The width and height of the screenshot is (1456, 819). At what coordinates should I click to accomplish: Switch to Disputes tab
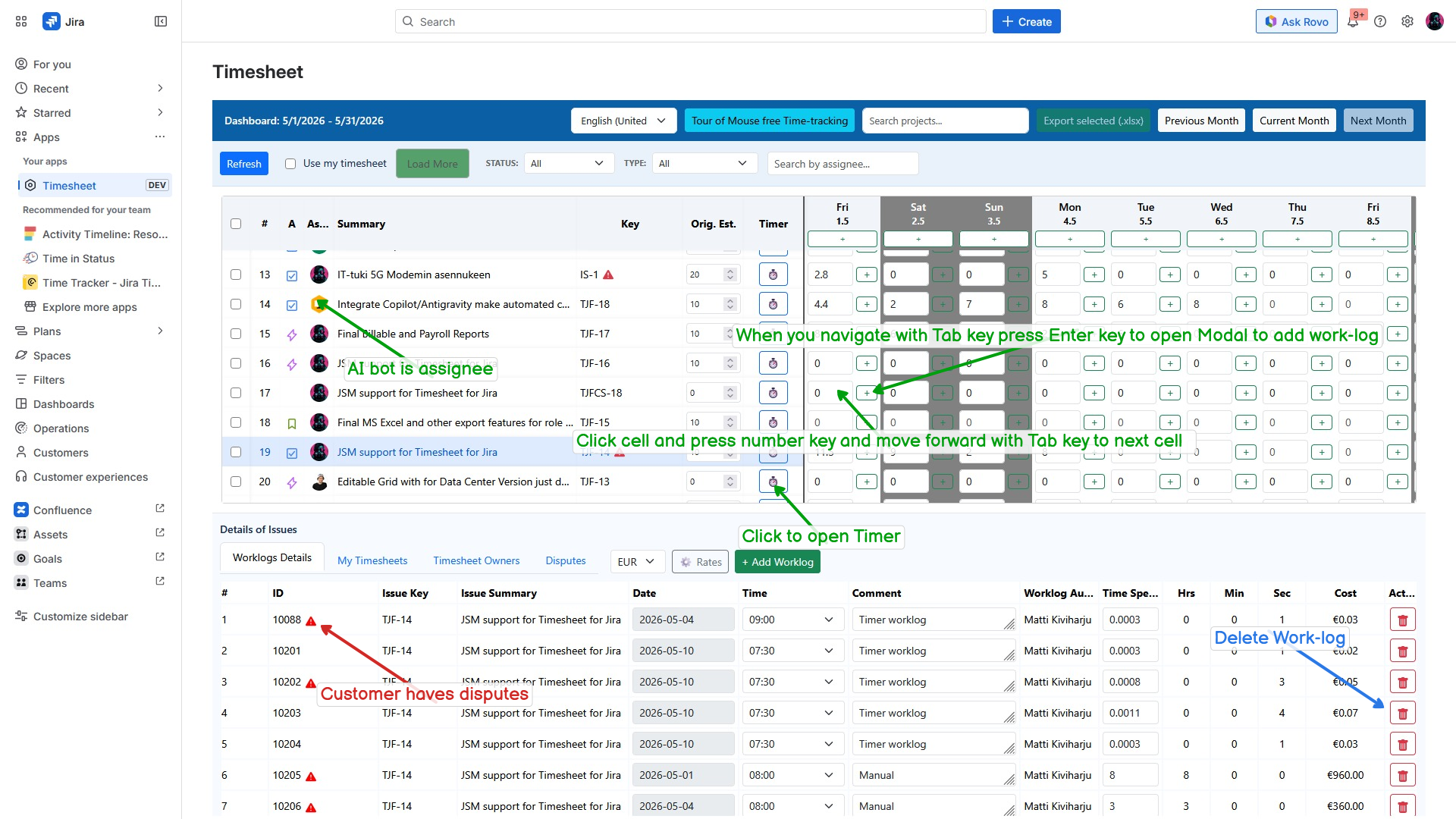click(566, 560)
